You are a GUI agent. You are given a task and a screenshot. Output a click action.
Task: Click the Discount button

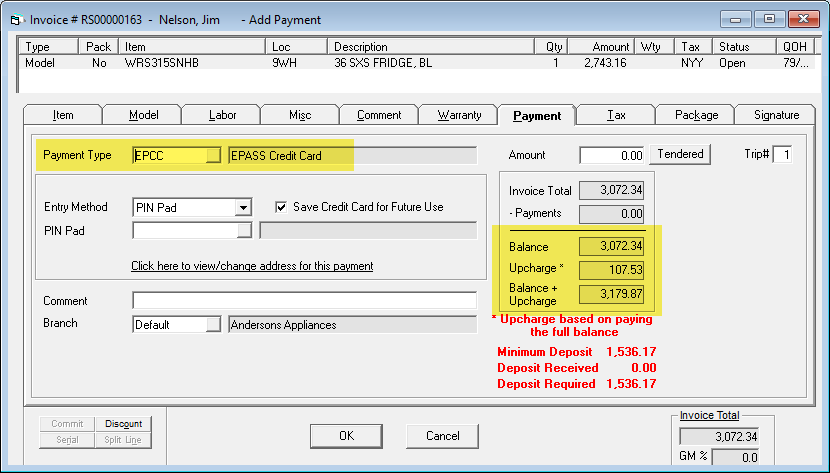pos(123,424)
